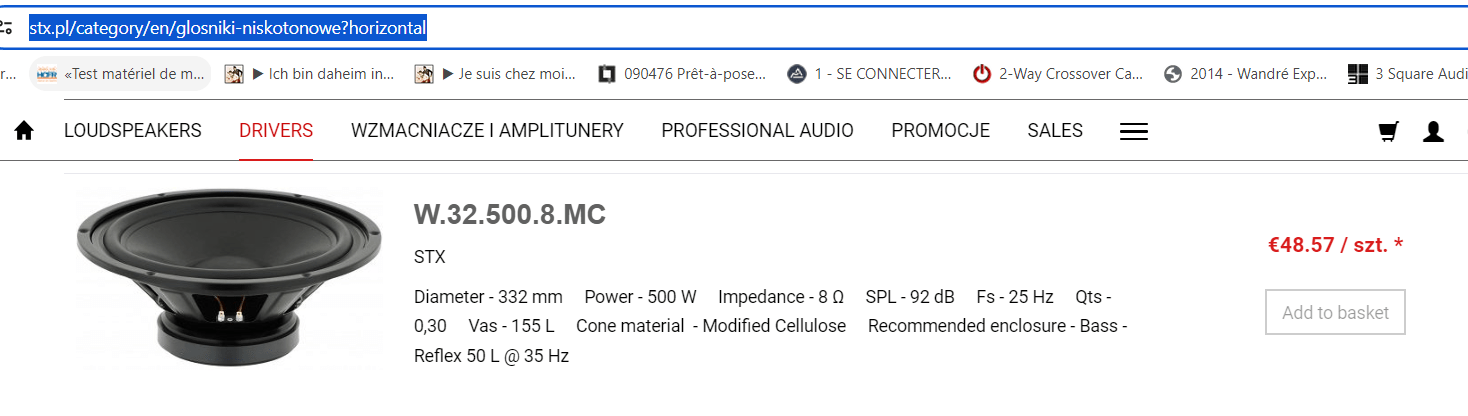Select the LOUDSPEAKERS menu item
This screenshot has width=1468, height=416.
click(x=133, y=131)
